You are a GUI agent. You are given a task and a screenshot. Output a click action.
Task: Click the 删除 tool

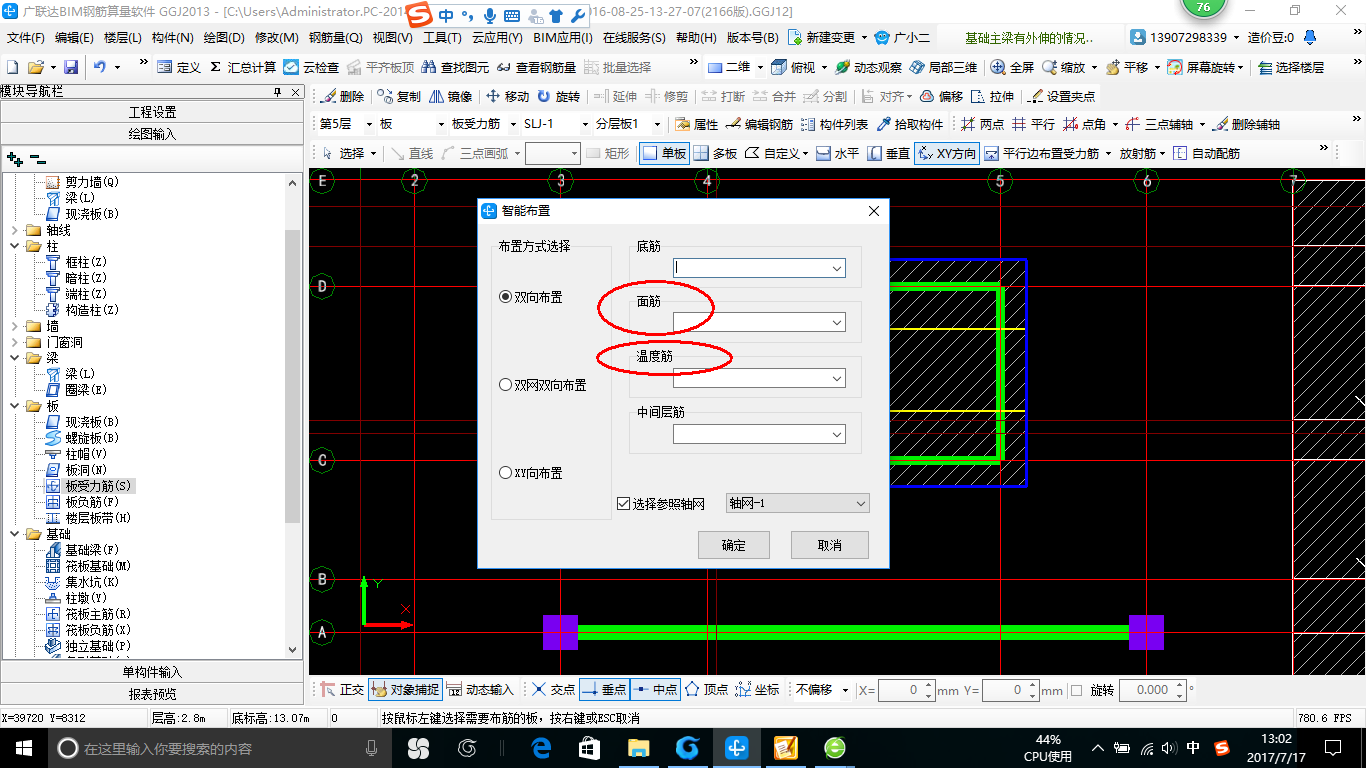point(342,96)
